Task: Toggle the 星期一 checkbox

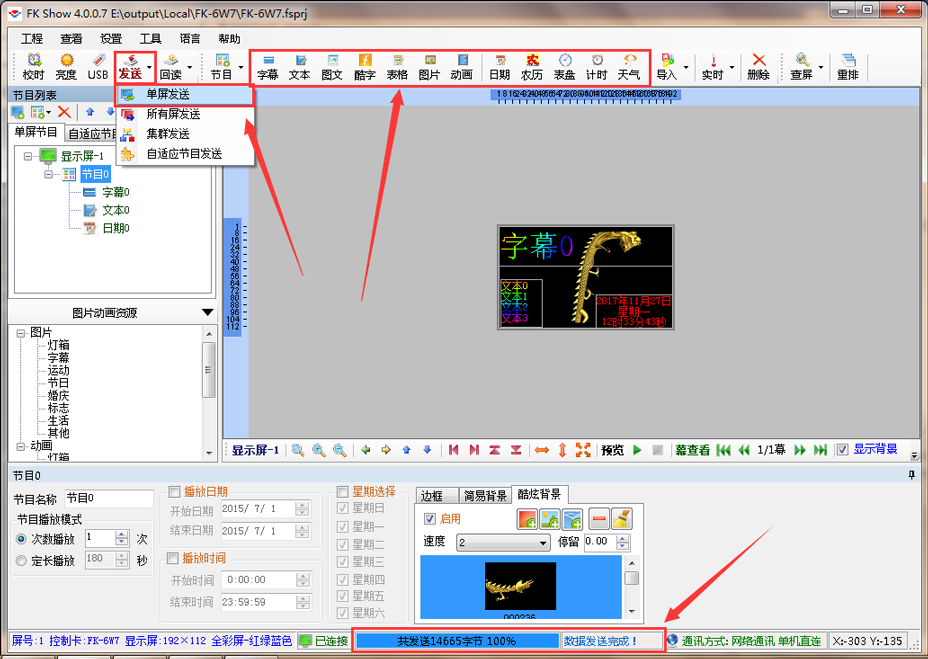Action: (x=342, y=526)
